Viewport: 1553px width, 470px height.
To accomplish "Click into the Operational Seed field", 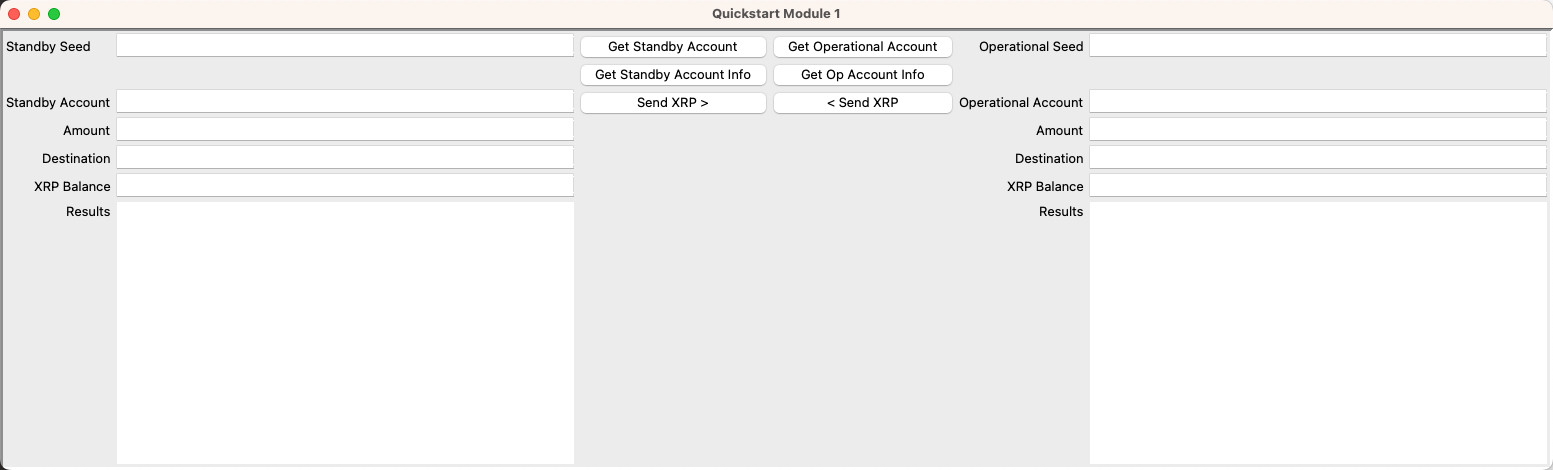I will [x=1317, y=46].
